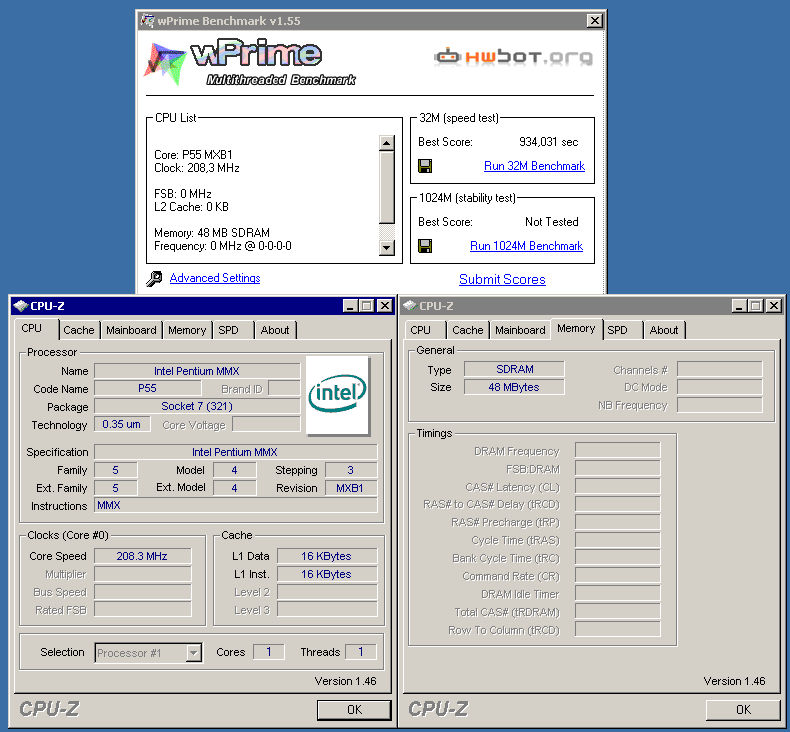Click the save icon next to Run 32M Benchmark
Screen dimensions: 790x732
(425, 166)
